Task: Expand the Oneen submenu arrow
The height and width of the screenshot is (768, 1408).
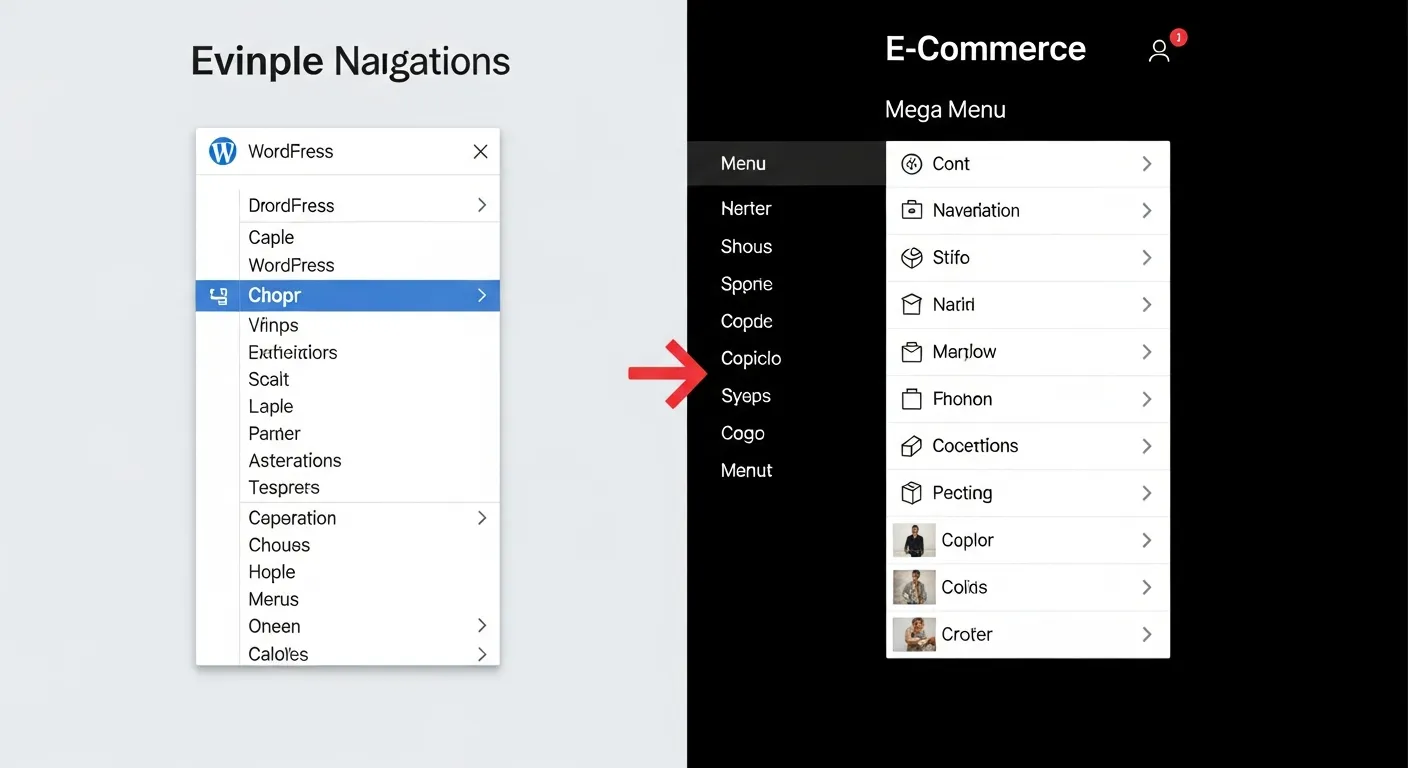Action: coord(481,626)
